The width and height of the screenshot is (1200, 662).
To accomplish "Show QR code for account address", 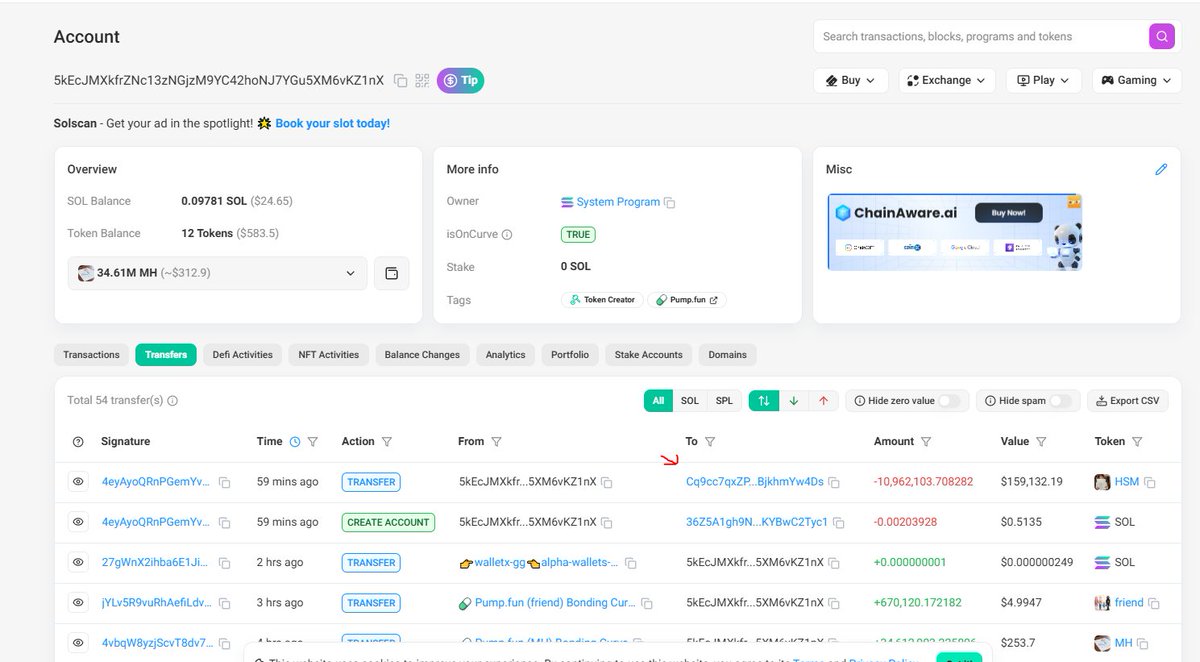I will pos(422,81).
